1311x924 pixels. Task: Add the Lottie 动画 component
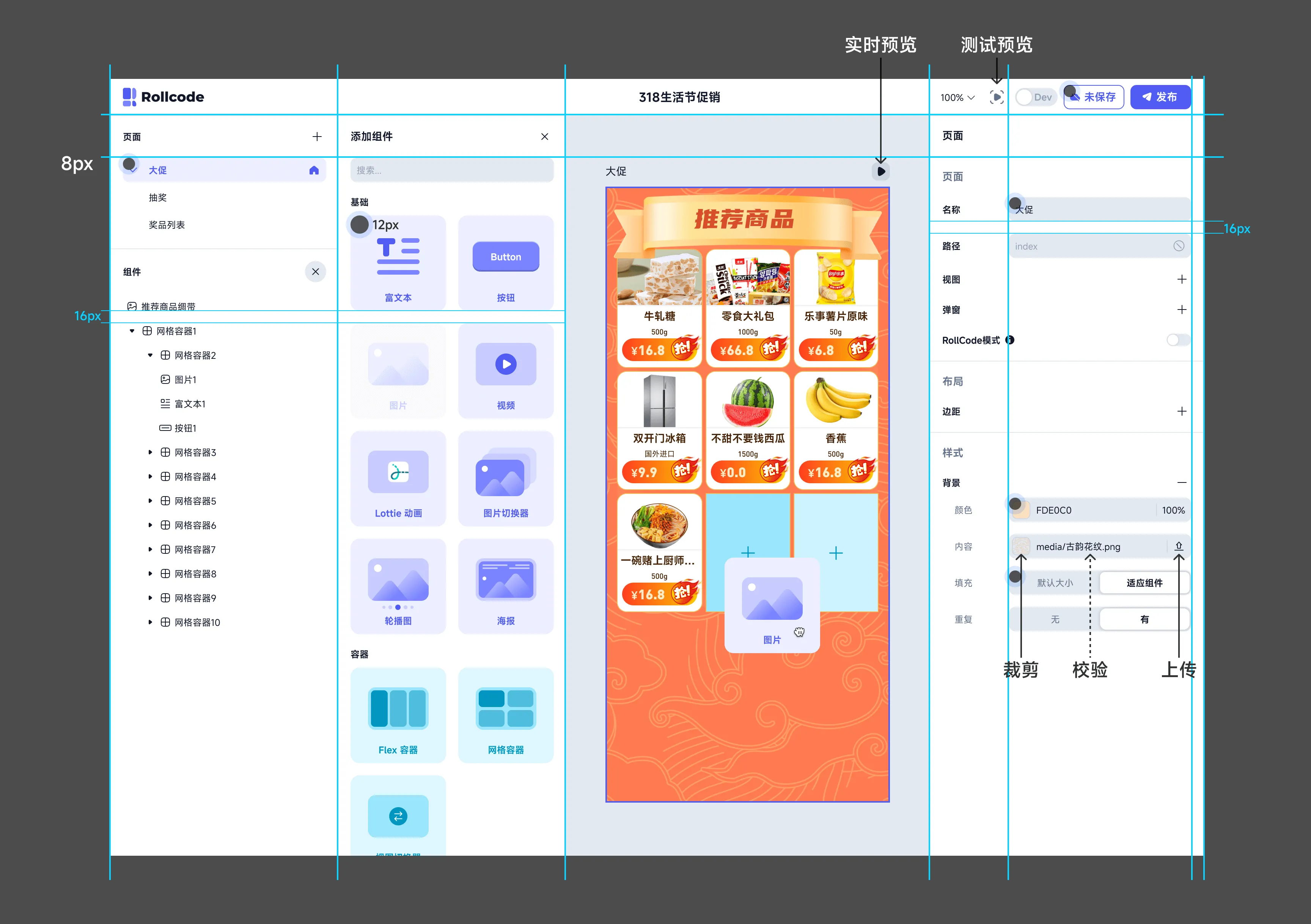398,479
